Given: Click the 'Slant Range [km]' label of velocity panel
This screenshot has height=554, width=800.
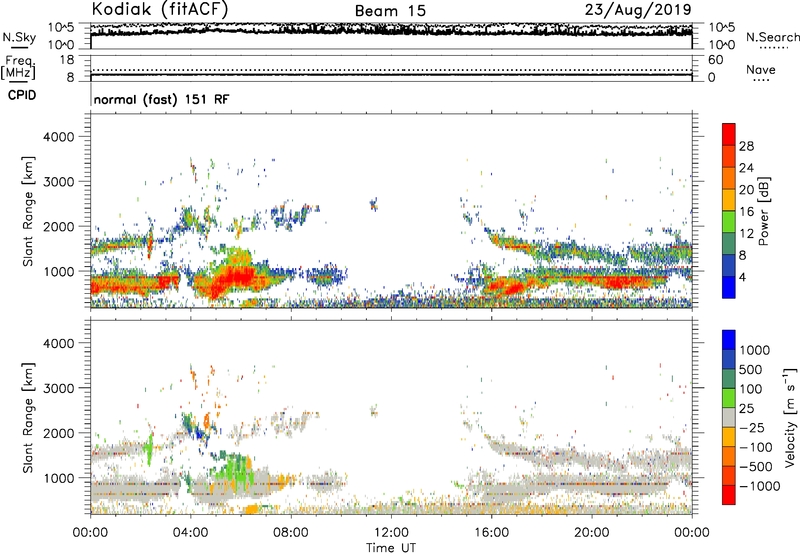Looking at the screenshot, I should click(28, 417).
